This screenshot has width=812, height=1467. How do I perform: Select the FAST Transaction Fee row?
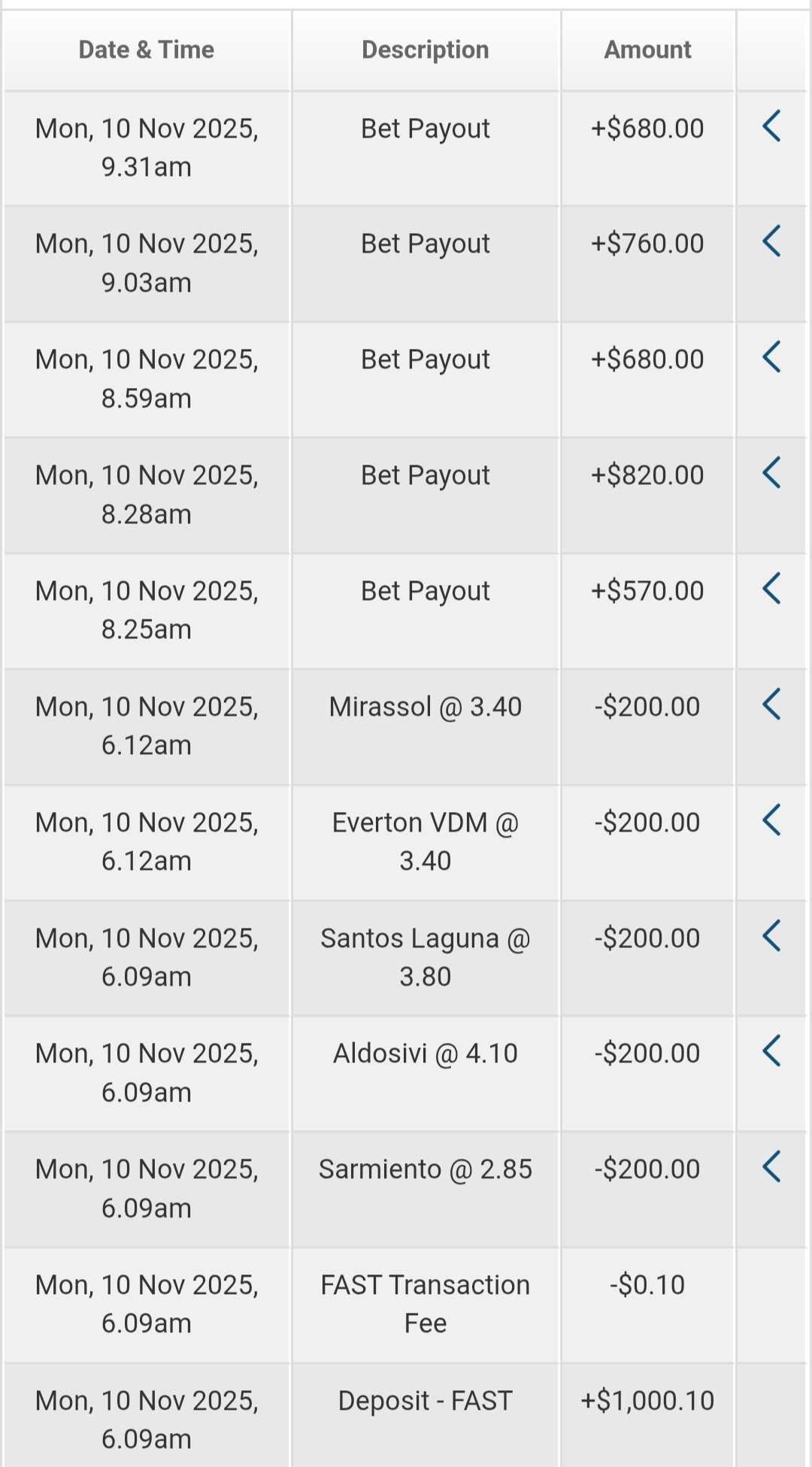pos(425,1304)
